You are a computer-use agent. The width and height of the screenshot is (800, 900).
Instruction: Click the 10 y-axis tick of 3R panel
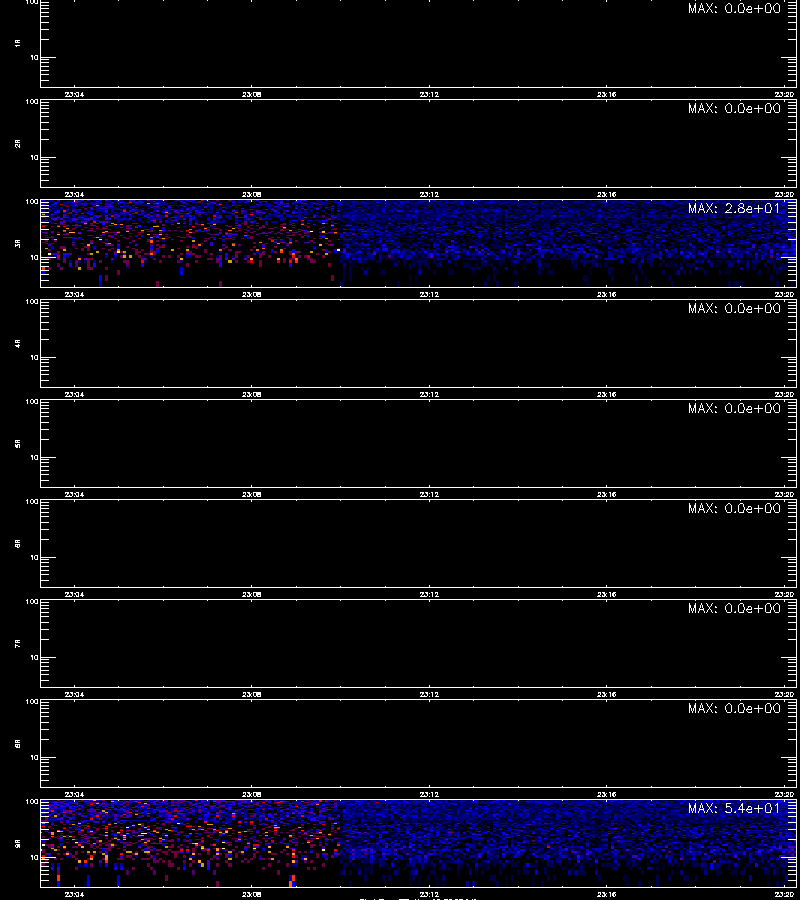point(34,258)
